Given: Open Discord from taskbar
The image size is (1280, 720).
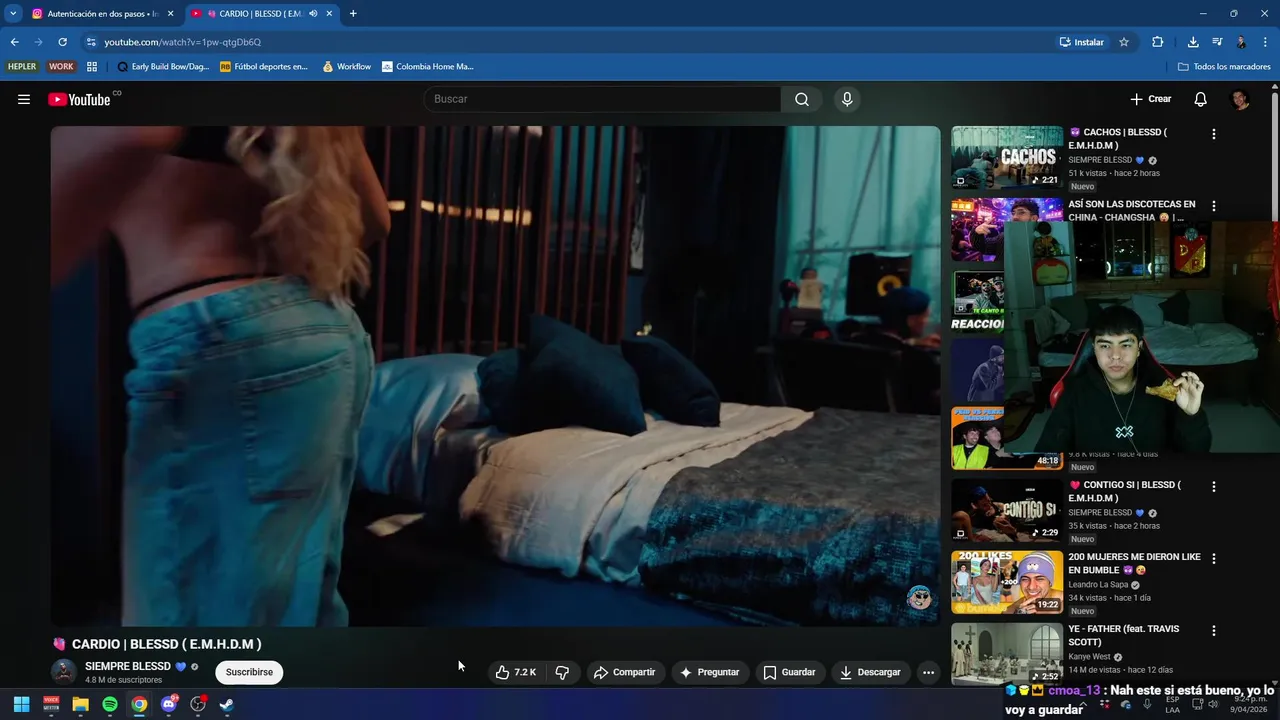Looking at the screenshot, I should click(169, 704).
